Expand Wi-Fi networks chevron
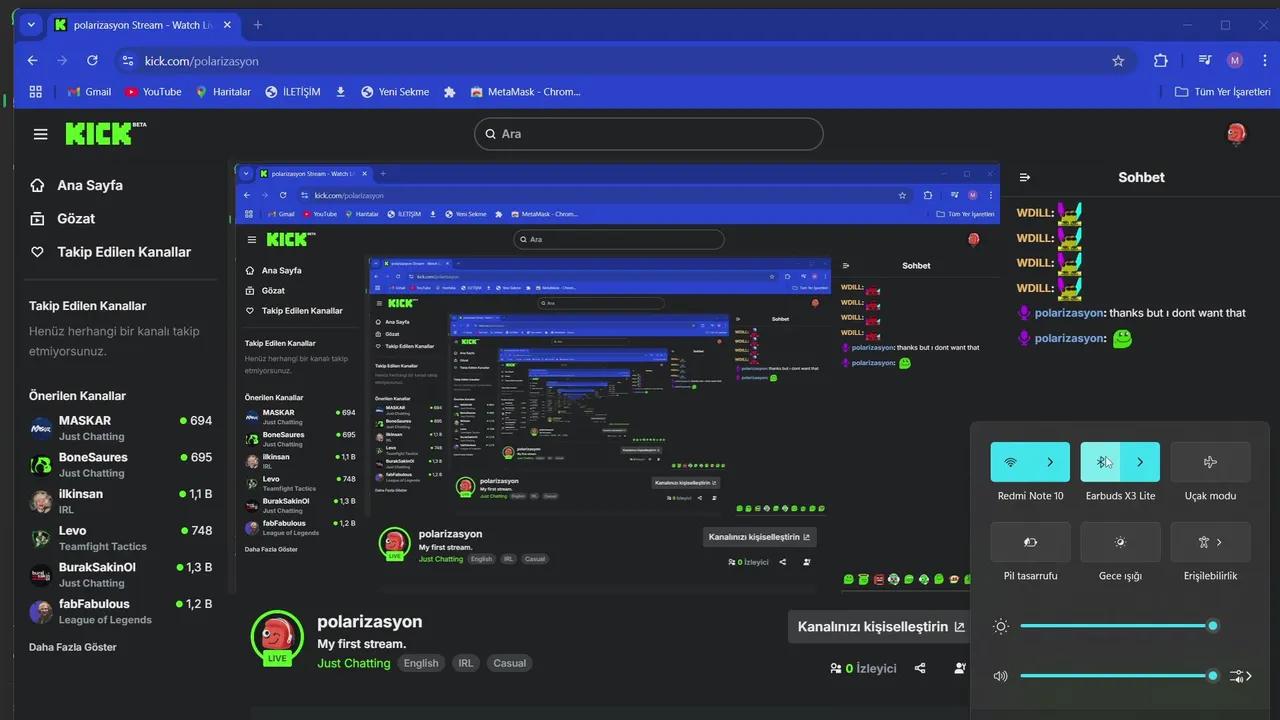Screen dimensions: 1280x720 [x=1050, y=462]
